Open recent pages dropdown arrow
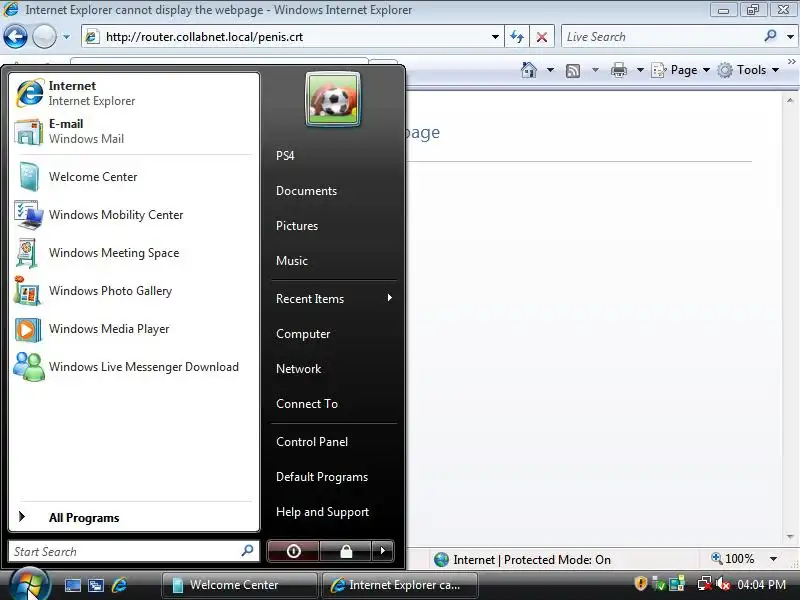Image resolution: width=800 pixels, height=600 pixels. click(x=66, y=37)
